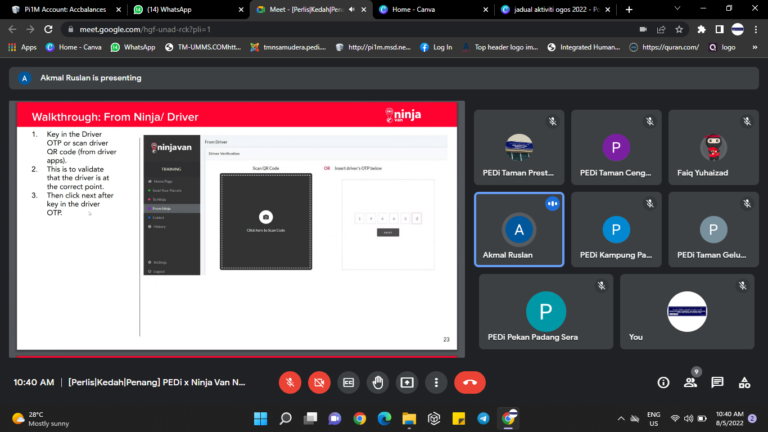Open the Windows Start menu

coord(261,418)
